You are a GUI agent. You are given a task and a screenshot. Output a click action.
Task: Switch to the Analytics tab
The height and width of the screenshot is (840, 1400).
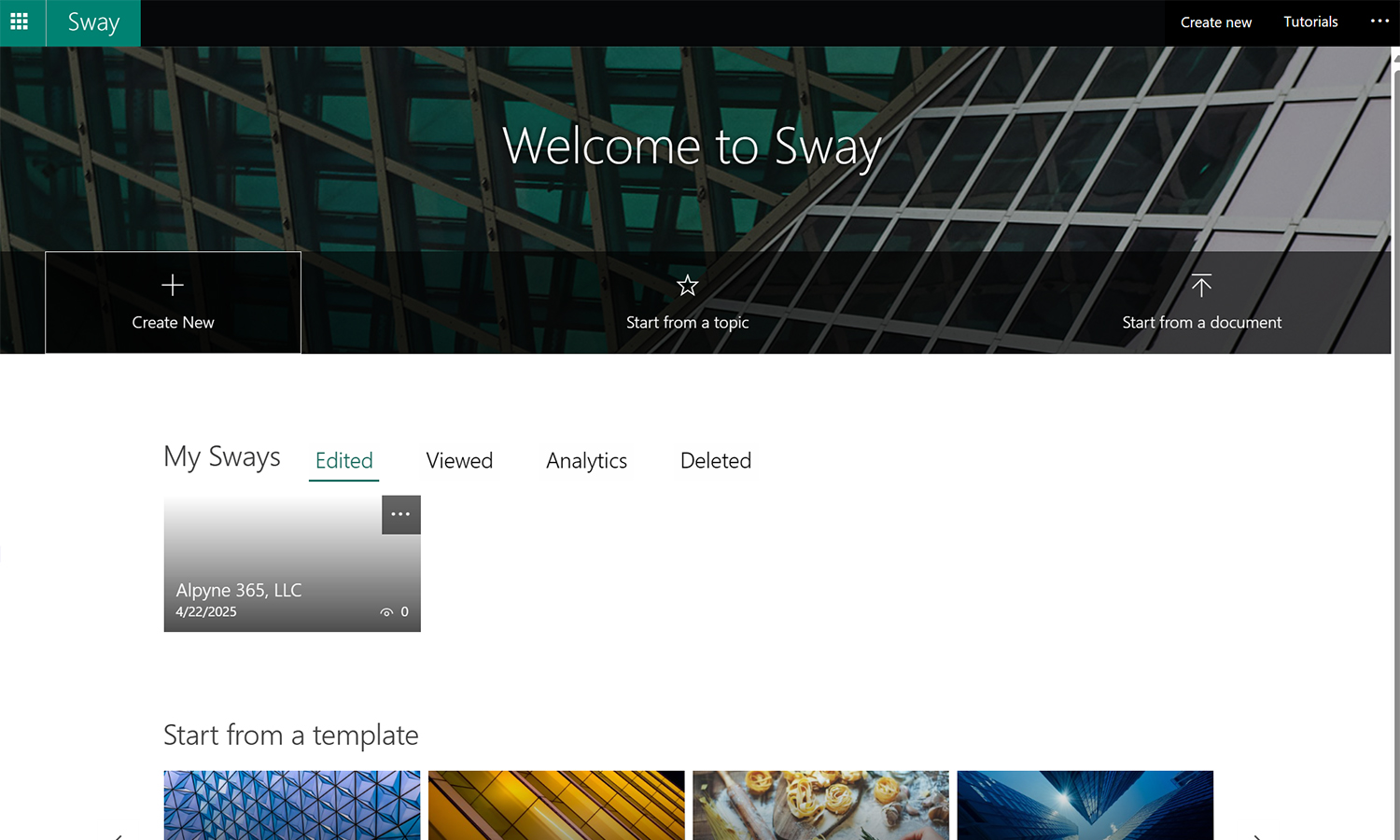(x=586, y=460)
